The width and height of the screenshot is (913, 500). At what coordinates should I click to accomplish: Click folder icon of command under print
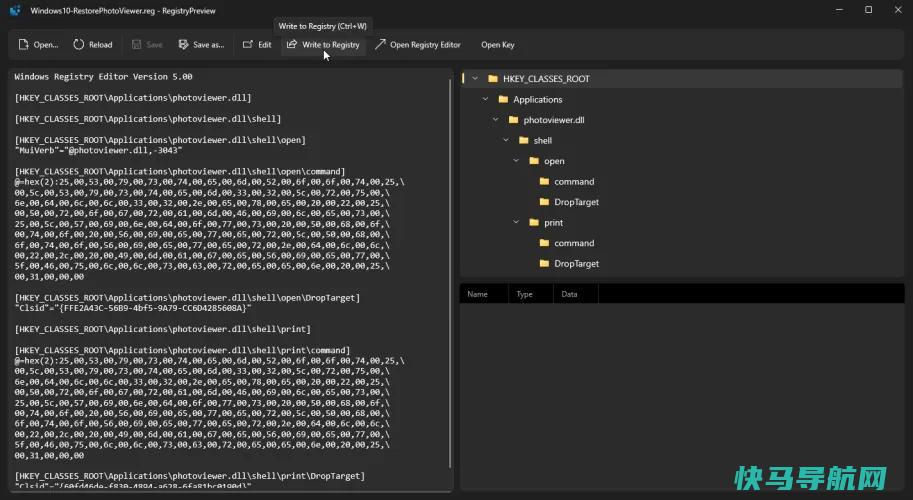[544, 243]
